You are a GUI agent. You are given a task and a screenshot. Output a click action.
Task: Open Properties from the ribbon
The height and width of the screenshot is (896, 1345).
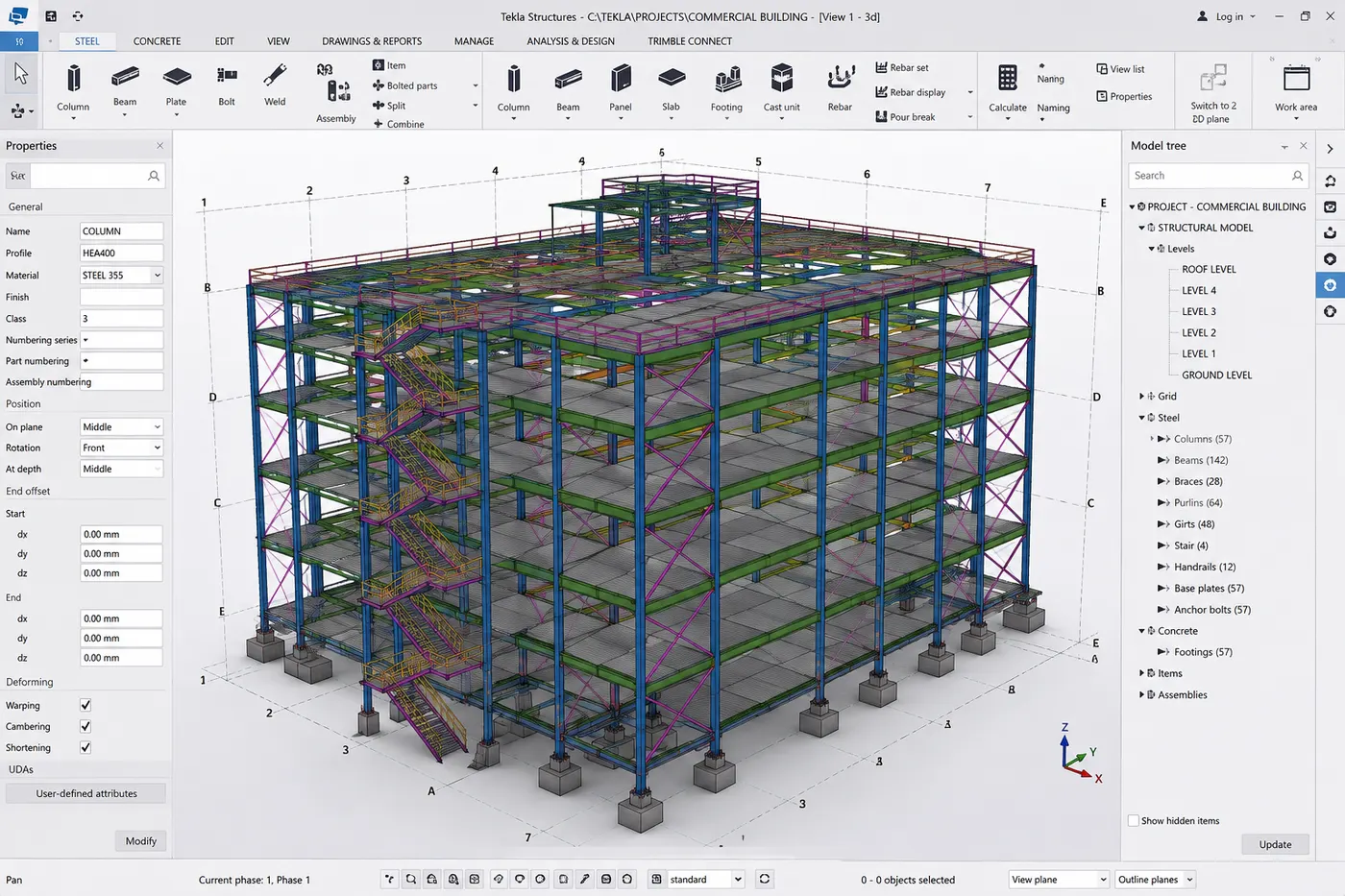1124,96
